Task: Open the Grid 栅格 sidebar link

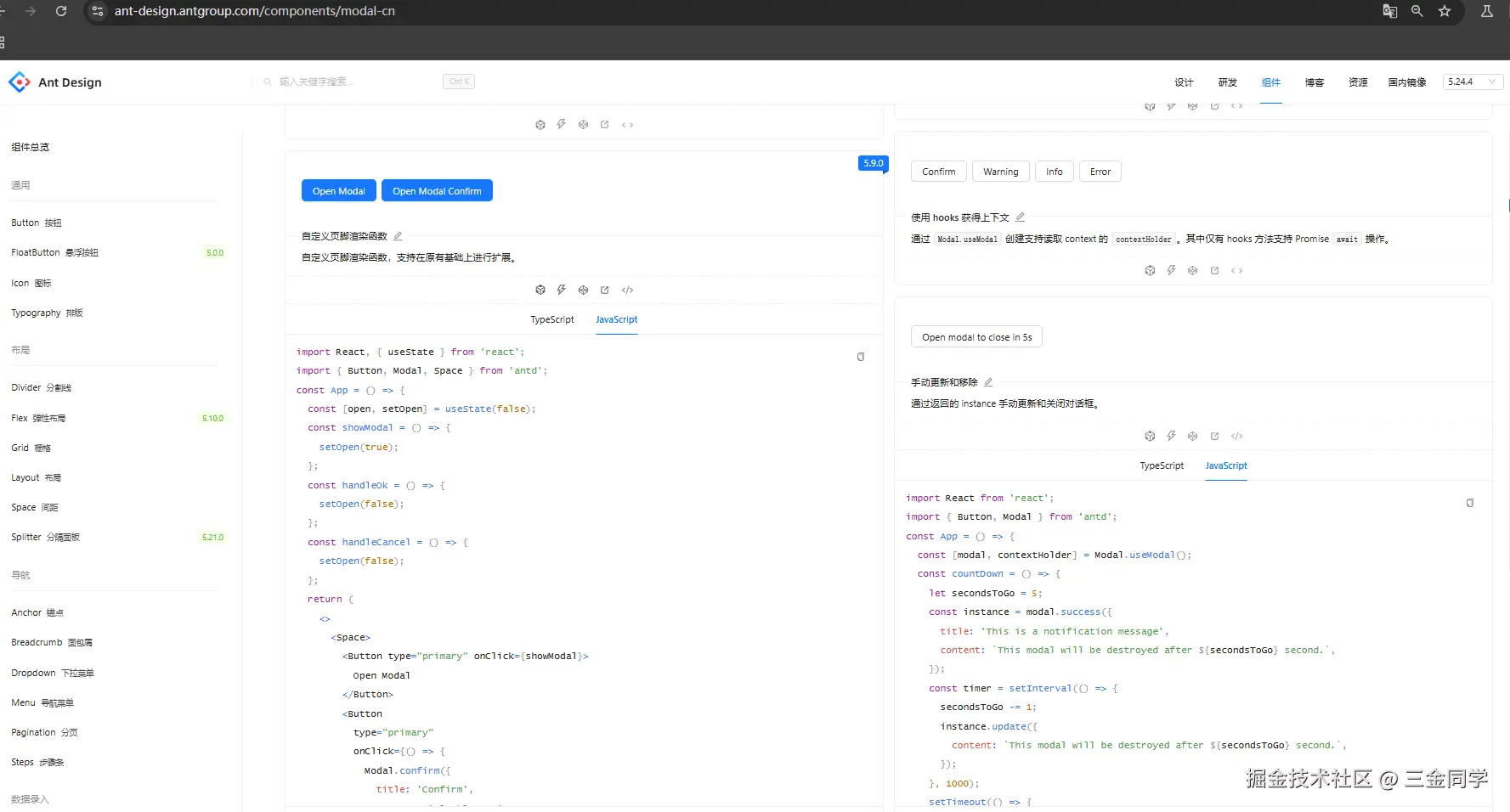Action: point(31,448)
